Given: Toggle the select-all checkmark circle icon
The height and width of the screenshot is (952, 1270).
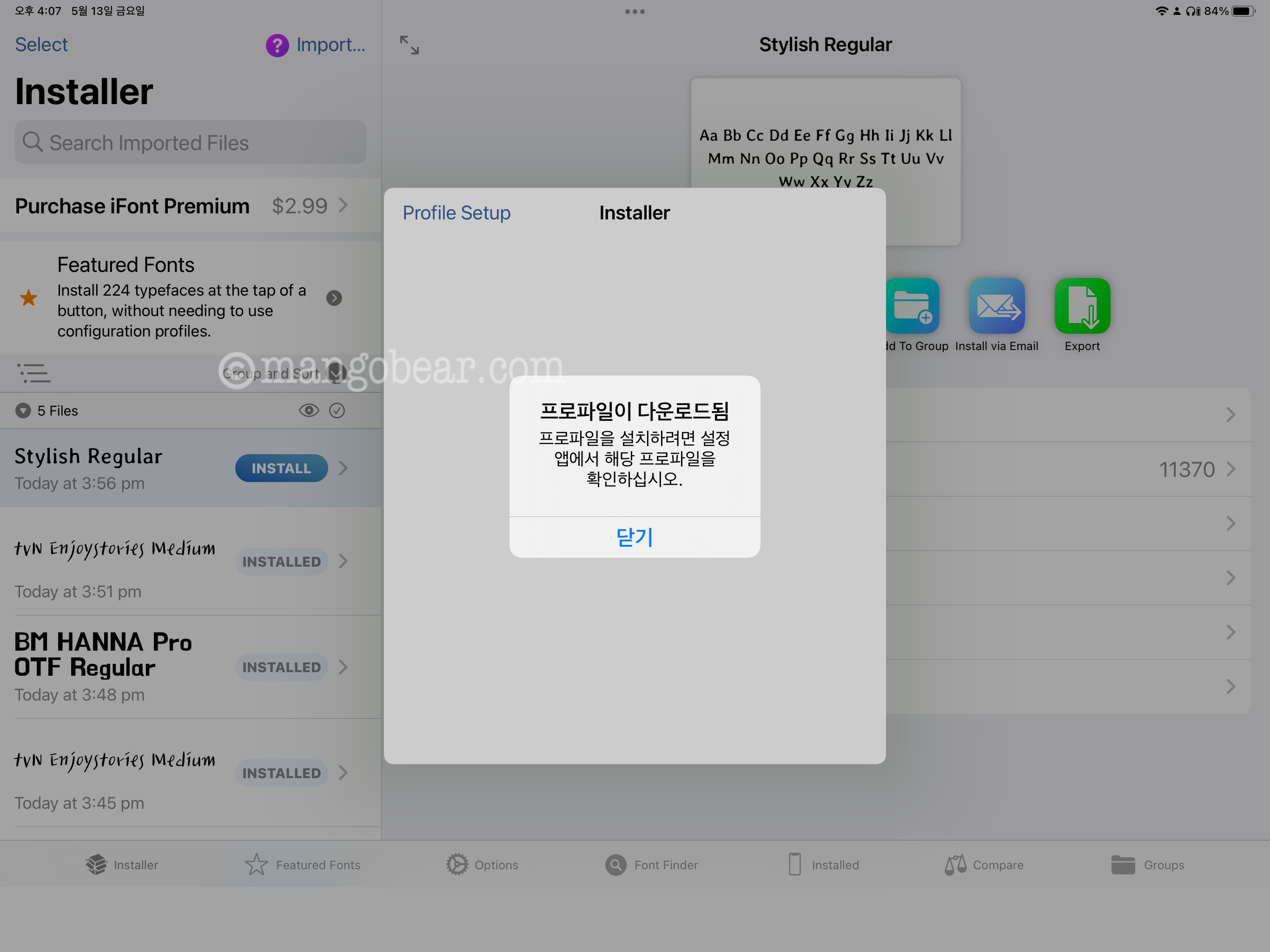Looking at the screenshot, I should click(337, 410).
